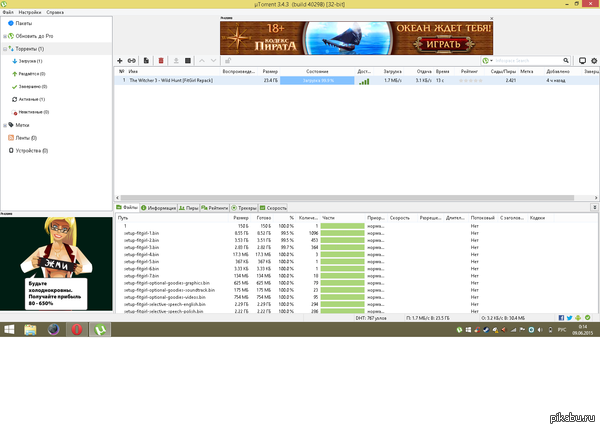Click the ИГРАТЬ button in top banner
600x429 pixels.
pos(443,44)
